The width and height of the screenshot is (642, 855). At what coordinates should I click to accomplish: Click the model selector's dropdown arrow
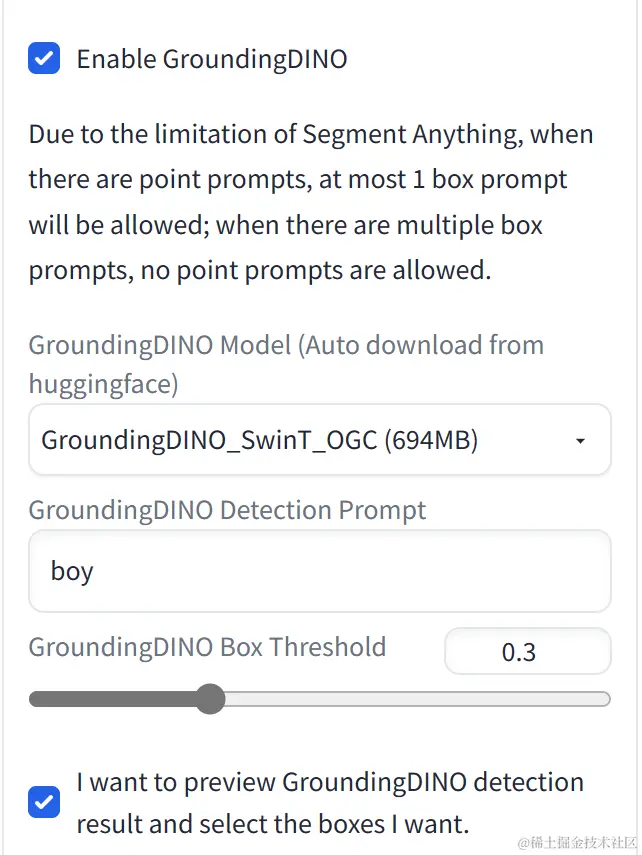(580, 440)
